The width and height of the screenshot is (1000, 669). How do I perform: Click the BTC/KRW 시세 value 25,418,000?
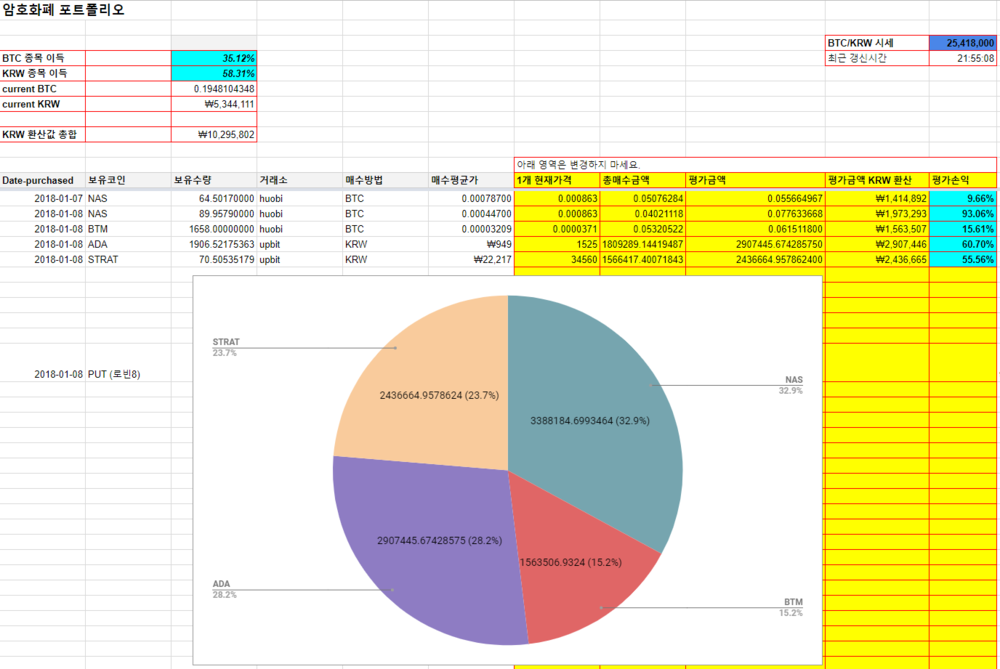point(962,43)
